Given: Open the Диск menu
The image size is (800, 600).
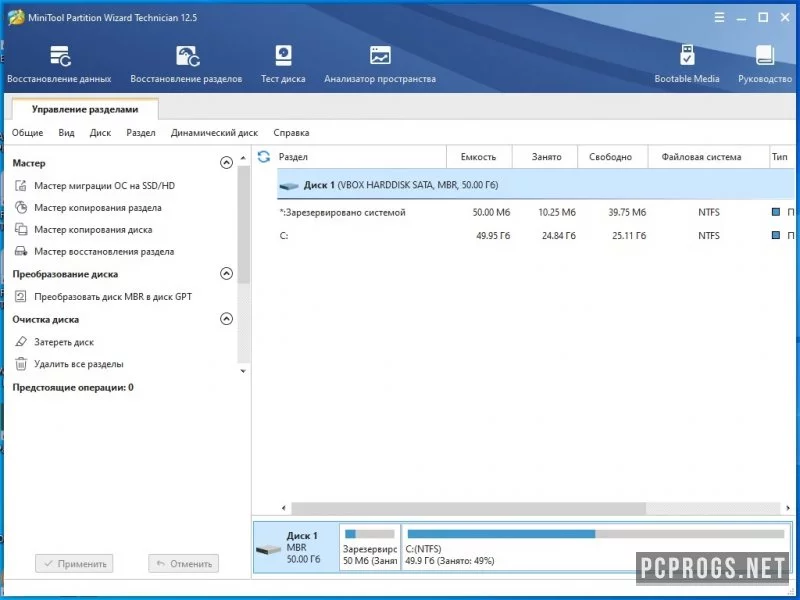Looking at the screenshot, I should 100,133.
